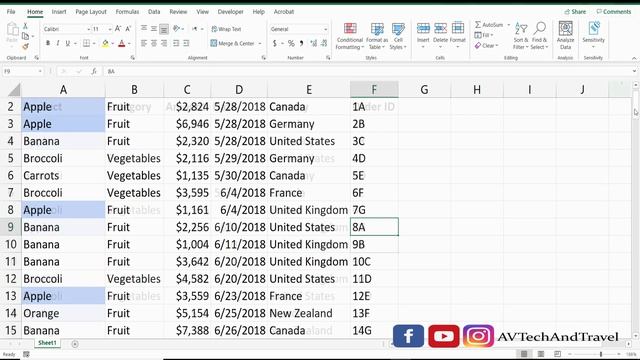Increase indent in Alignment group
Viewport: 640px width, 360px height.
tap(186, 43)
